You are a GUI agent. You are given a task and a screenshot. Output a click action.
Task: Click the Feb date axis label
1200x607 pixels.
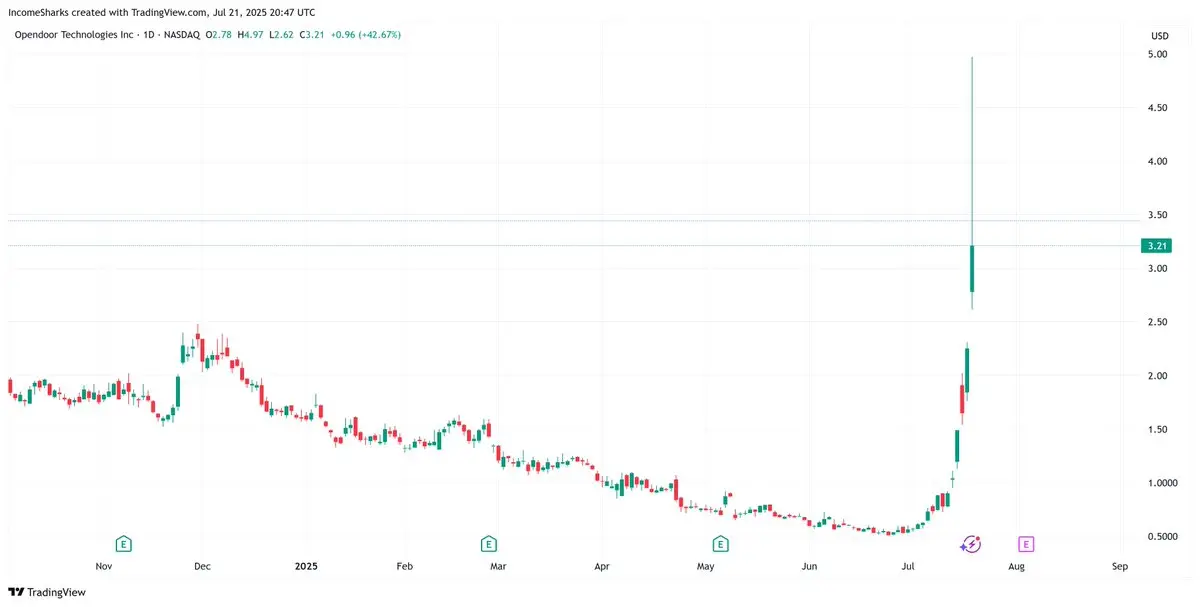(404, 566)
